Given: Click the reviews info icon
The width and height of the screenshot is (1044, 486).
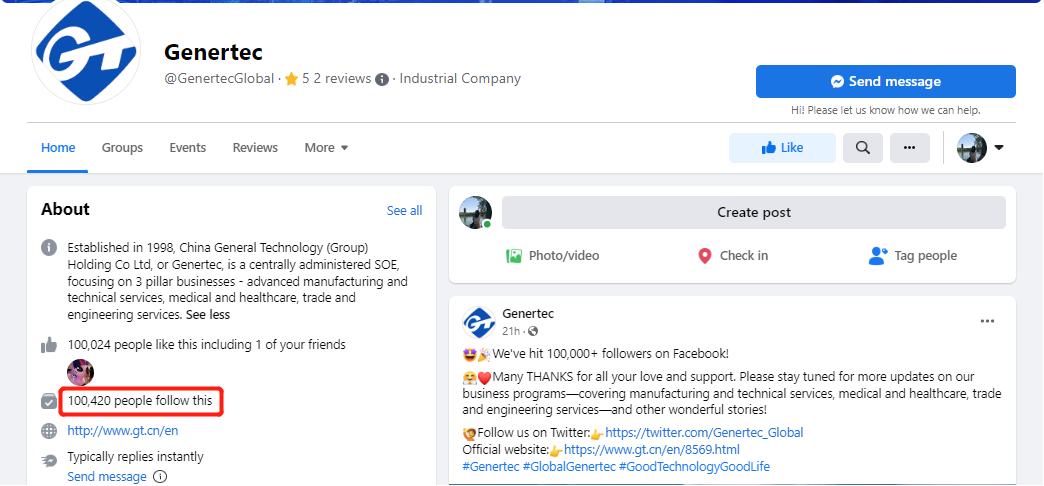Looking at the screenshot, I should point(382,79).
